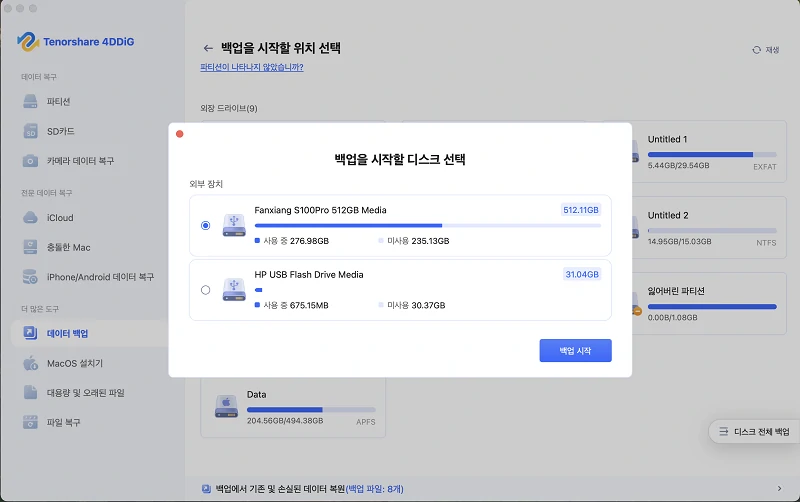Click the Fanxiang S100Pro 512GB Media name
Image resolution: width=800 pixels, height=502 pixels.
click(320, 210)
